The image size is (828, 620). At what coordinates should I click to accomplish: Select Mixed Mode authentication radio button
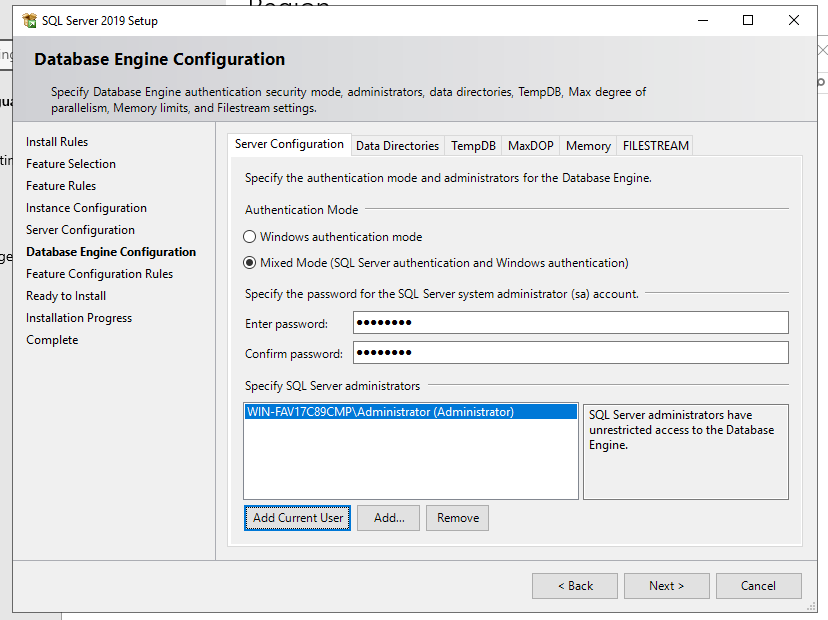pyautogui.click(x=249, y=262)
